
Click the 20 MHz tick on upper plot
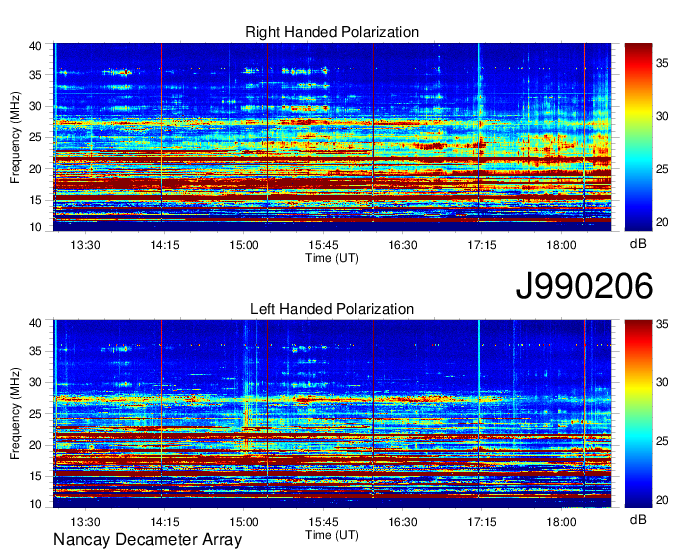[x=35, y=169]
